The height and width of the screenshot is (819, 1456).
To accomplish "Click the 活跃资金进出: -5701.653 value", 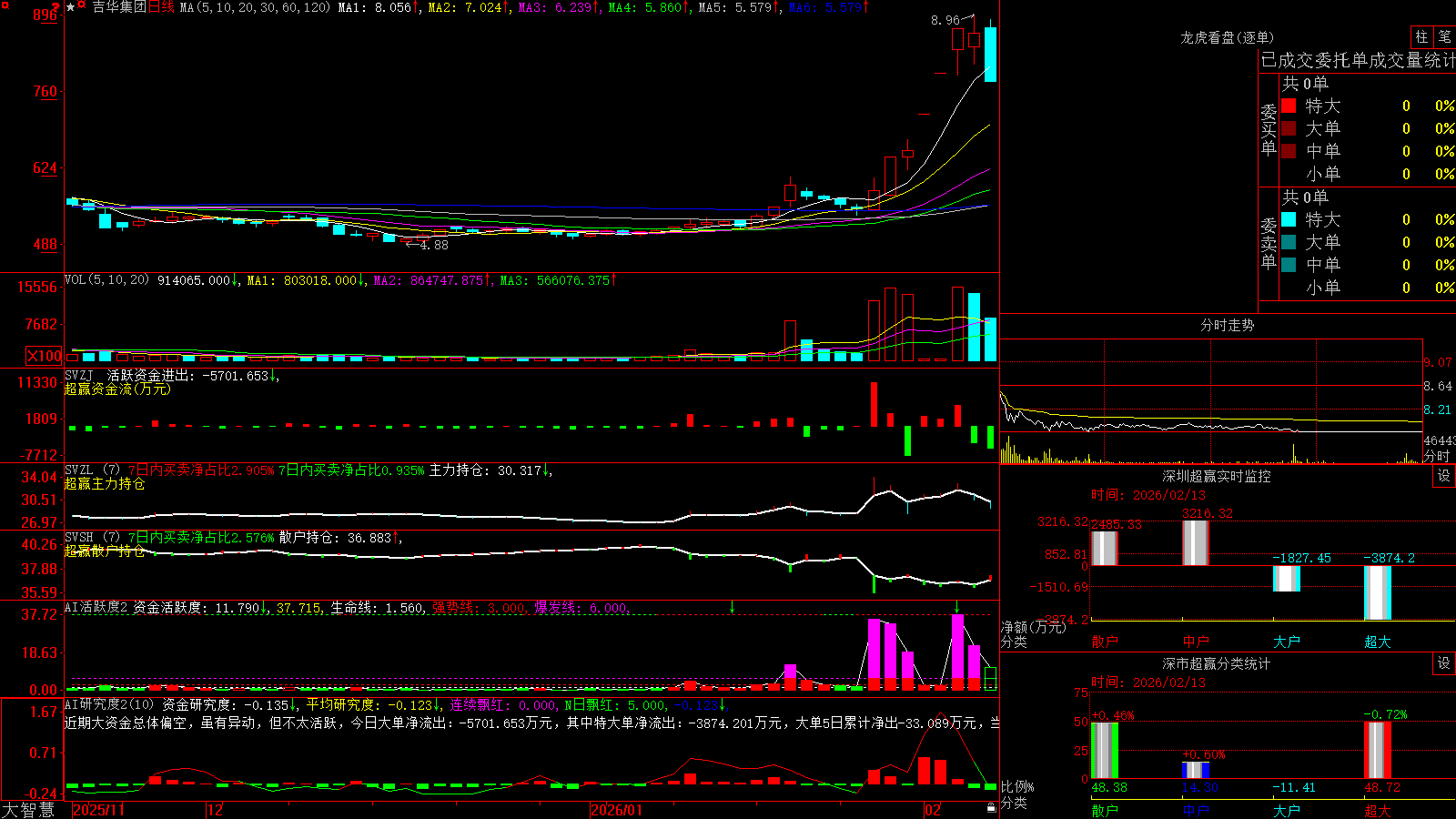I will [x=188, y=376].
